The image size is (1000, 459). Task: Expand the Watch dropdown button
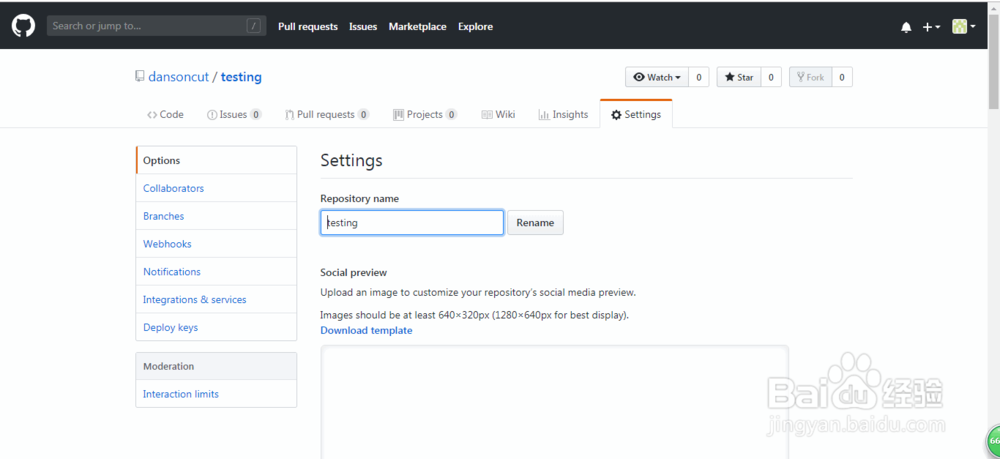(x=657, y=77)
